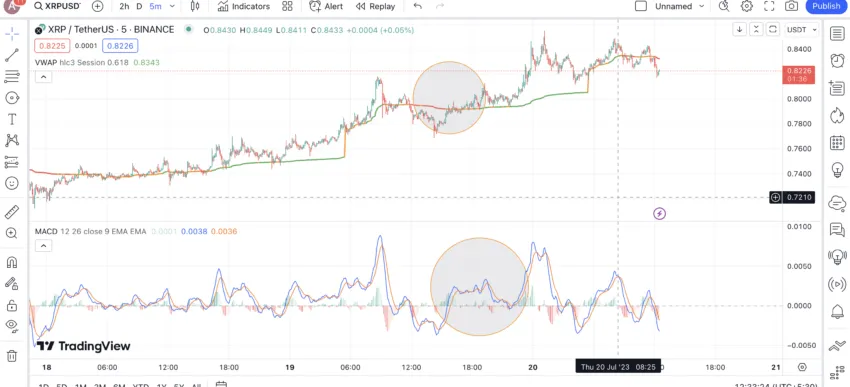Collapse the main chart legend chevron
Image resolution: width=850 pixels, height=387 pixels.
[43, 77]
